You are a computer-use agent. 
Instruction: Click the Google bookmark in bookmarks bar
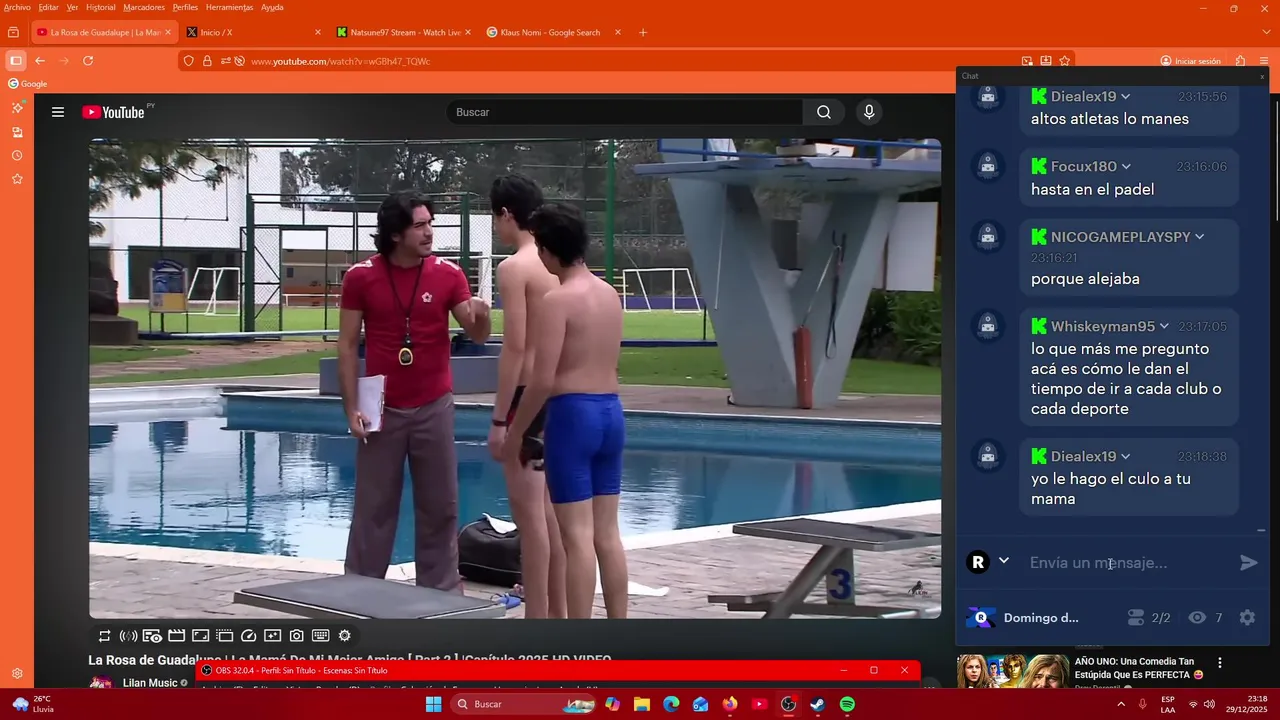tap(28, 84)
